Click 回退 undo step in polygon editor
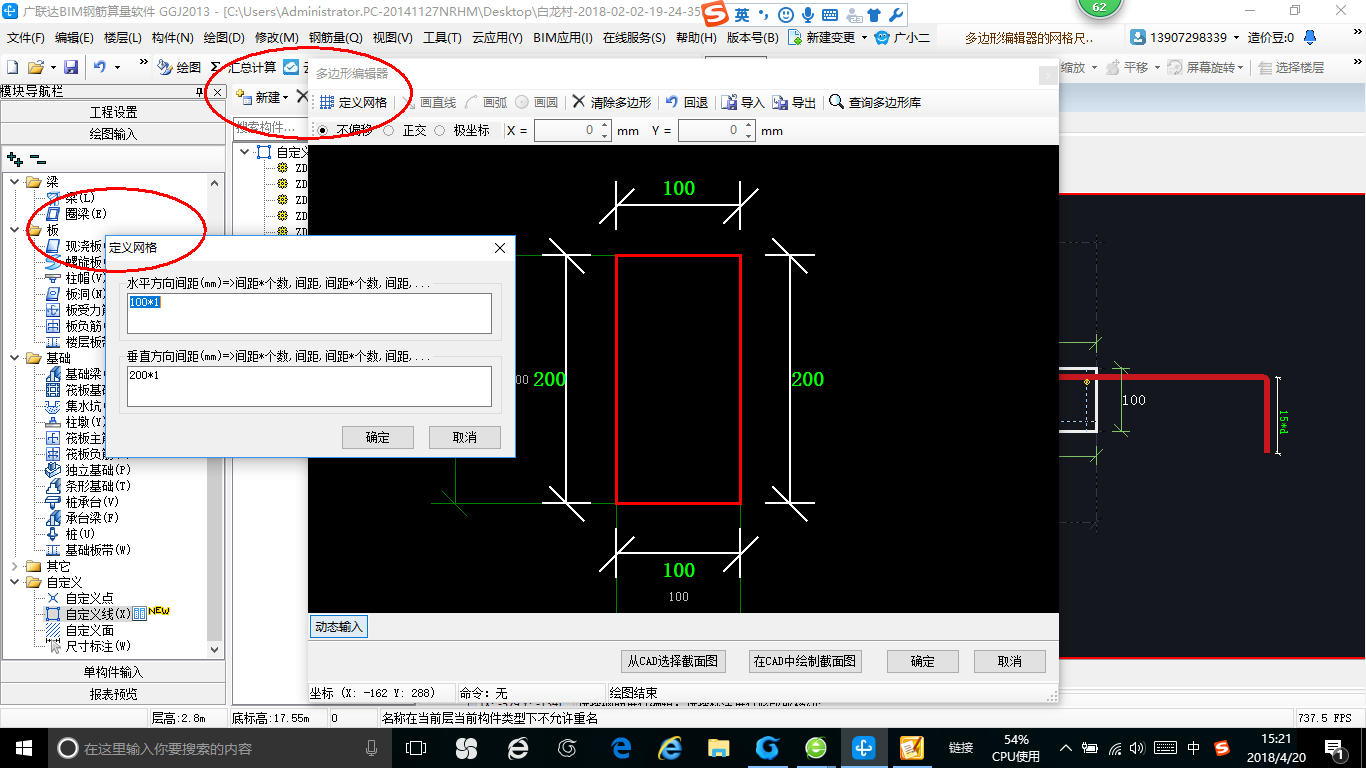This screenshot has width=1366, height=768. [686, 102]
